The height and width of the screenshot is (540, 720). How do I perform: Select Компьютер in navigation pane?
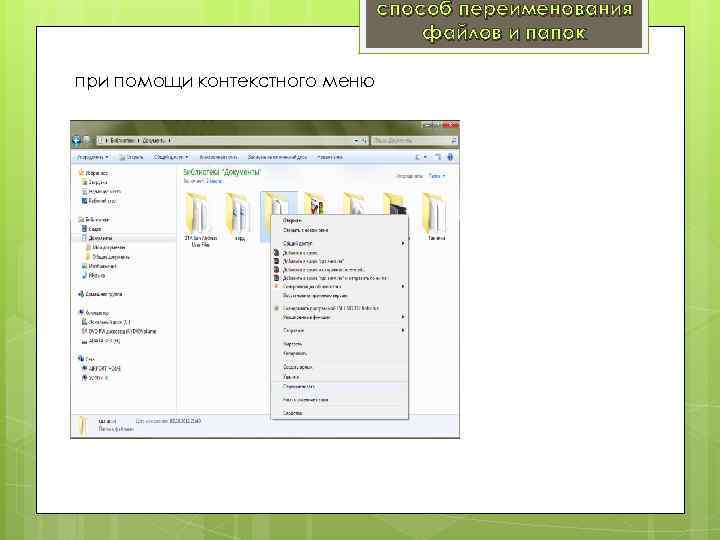[94, 313]
